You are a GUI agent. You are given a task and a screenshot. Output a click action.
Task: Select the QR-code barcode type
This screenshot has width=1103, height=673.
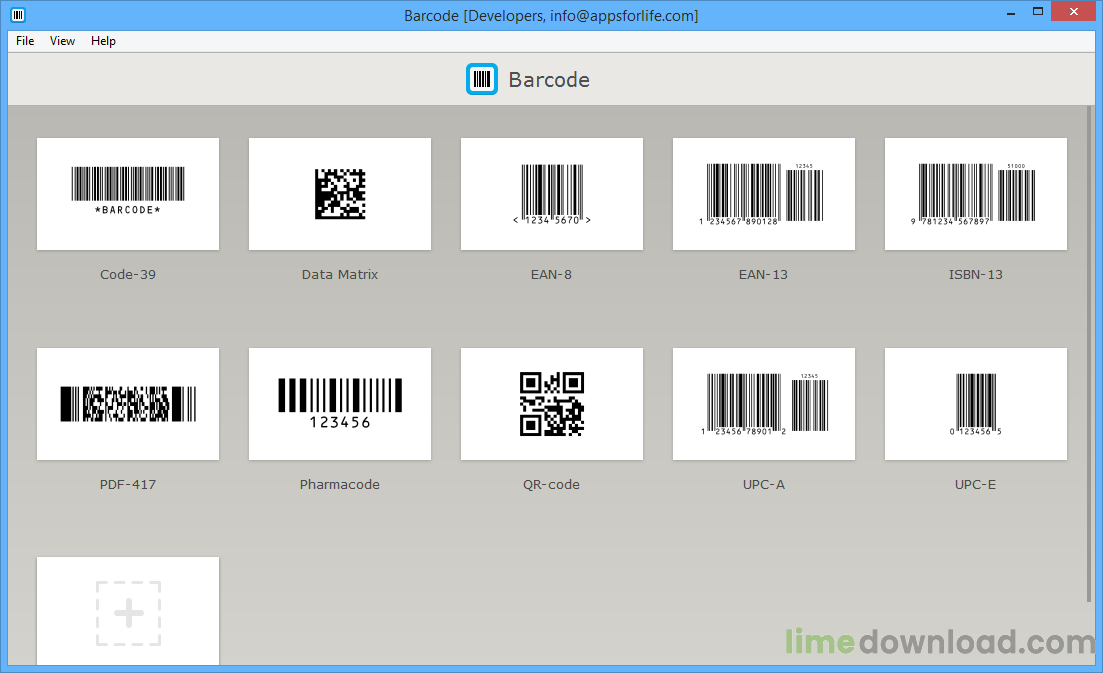[x=551, y=403]
